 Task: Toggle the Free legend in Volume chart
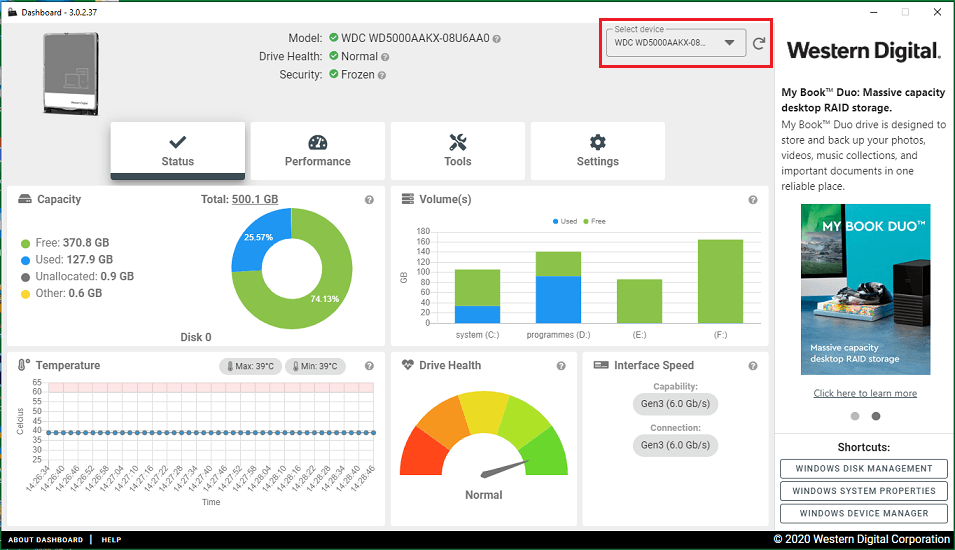(594, 221)
